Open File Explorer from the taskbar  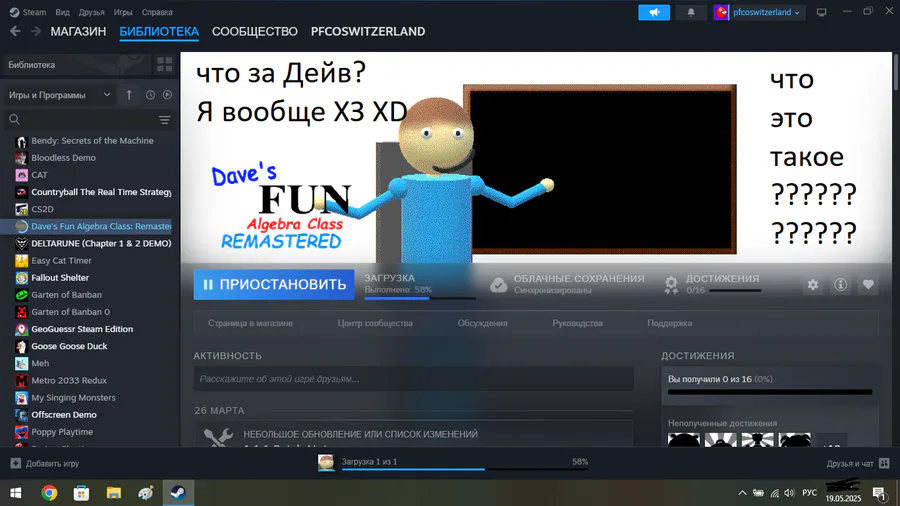tap(114, 493)
